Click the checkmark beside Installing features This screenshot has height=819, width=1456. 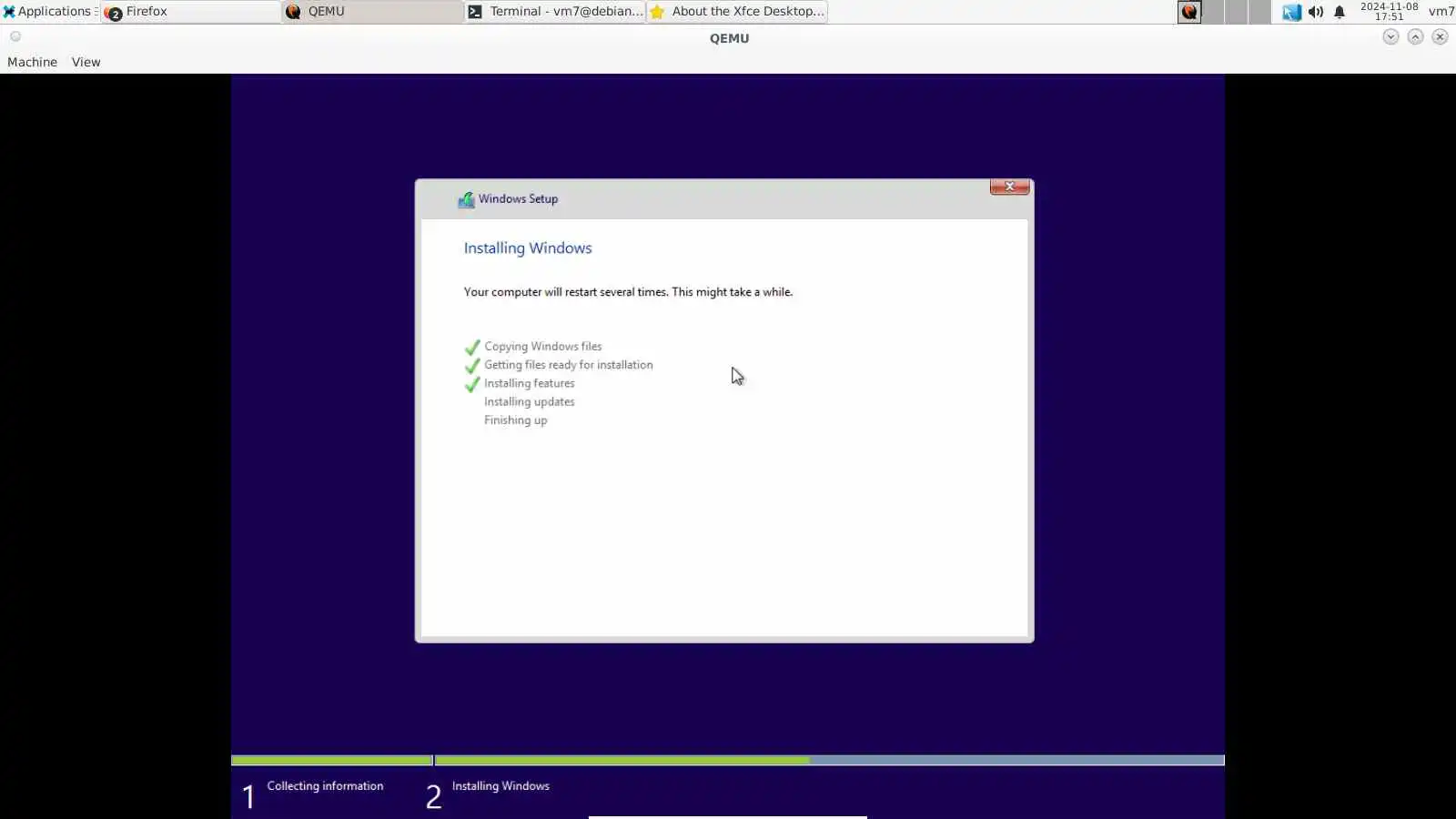tap(472, 384)
